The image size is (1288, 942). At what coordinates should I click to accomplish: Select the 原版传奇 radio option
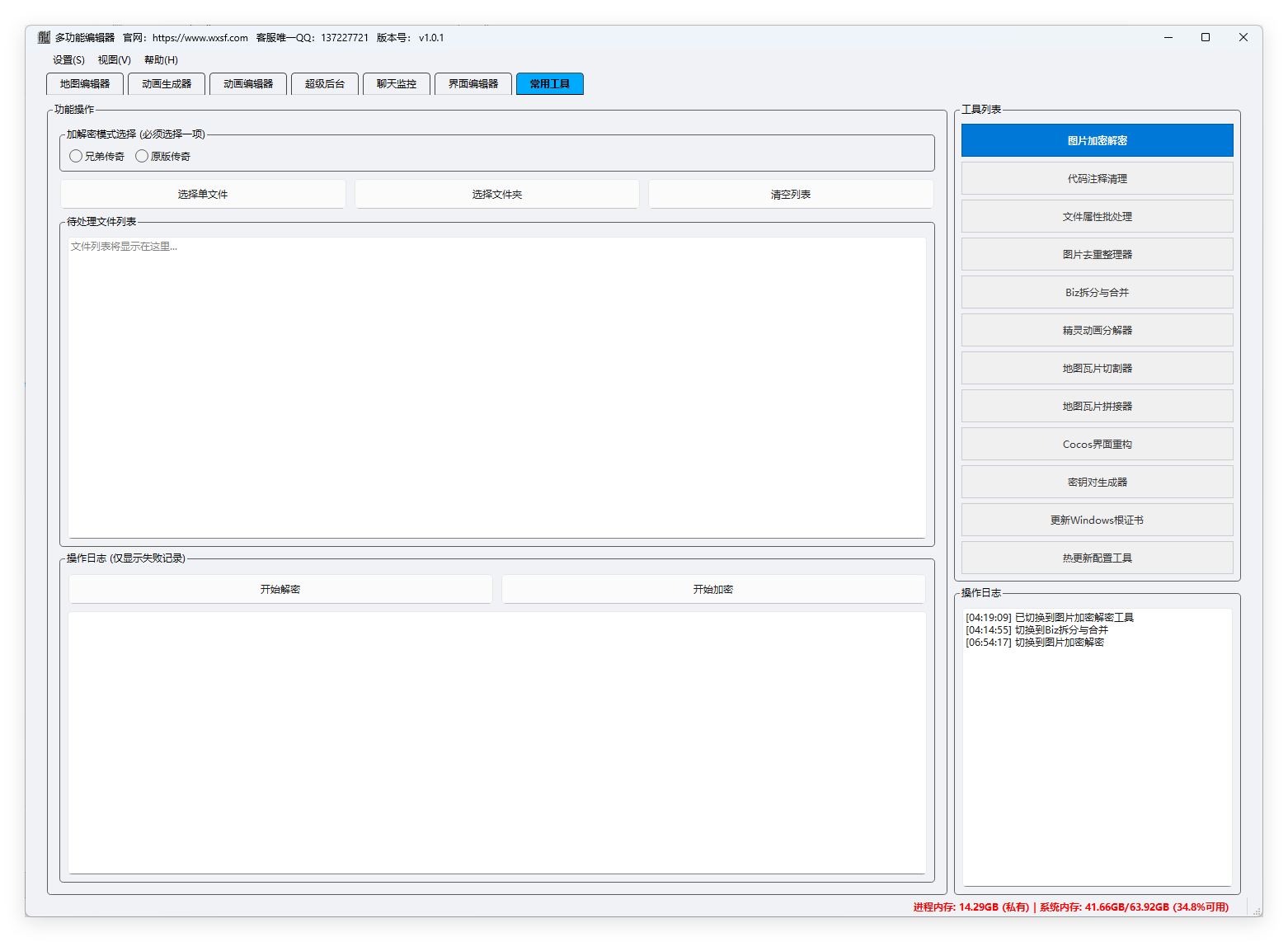point(143,156)
